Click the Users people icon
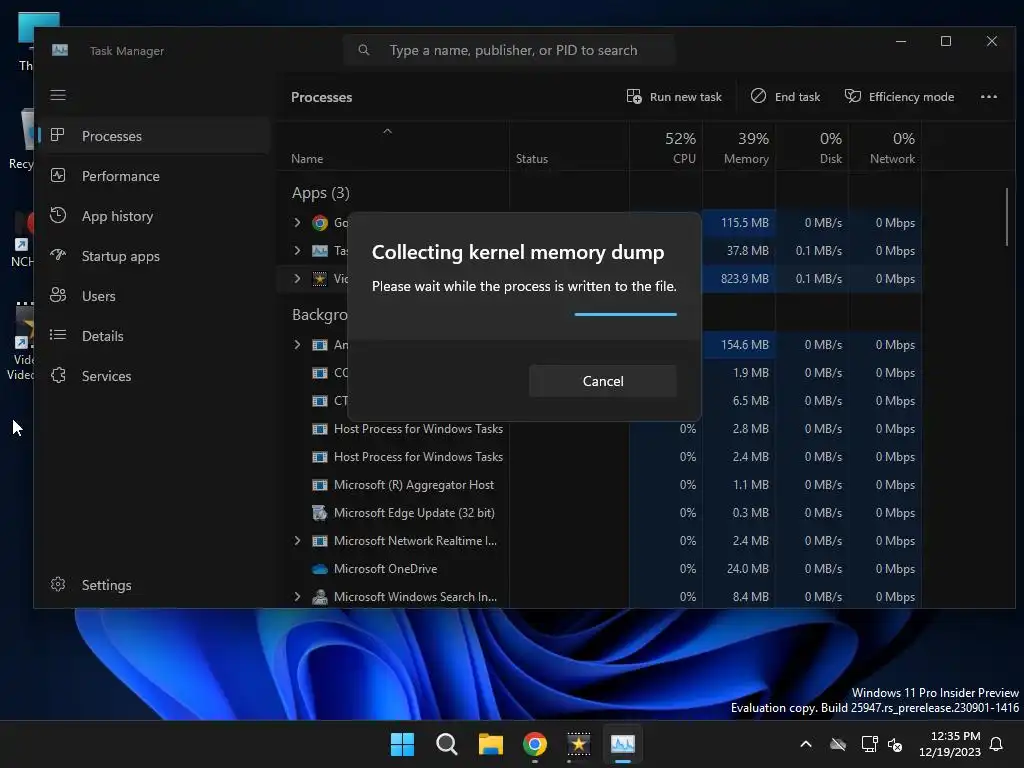Screen dimensions: 1024x768 58,295
